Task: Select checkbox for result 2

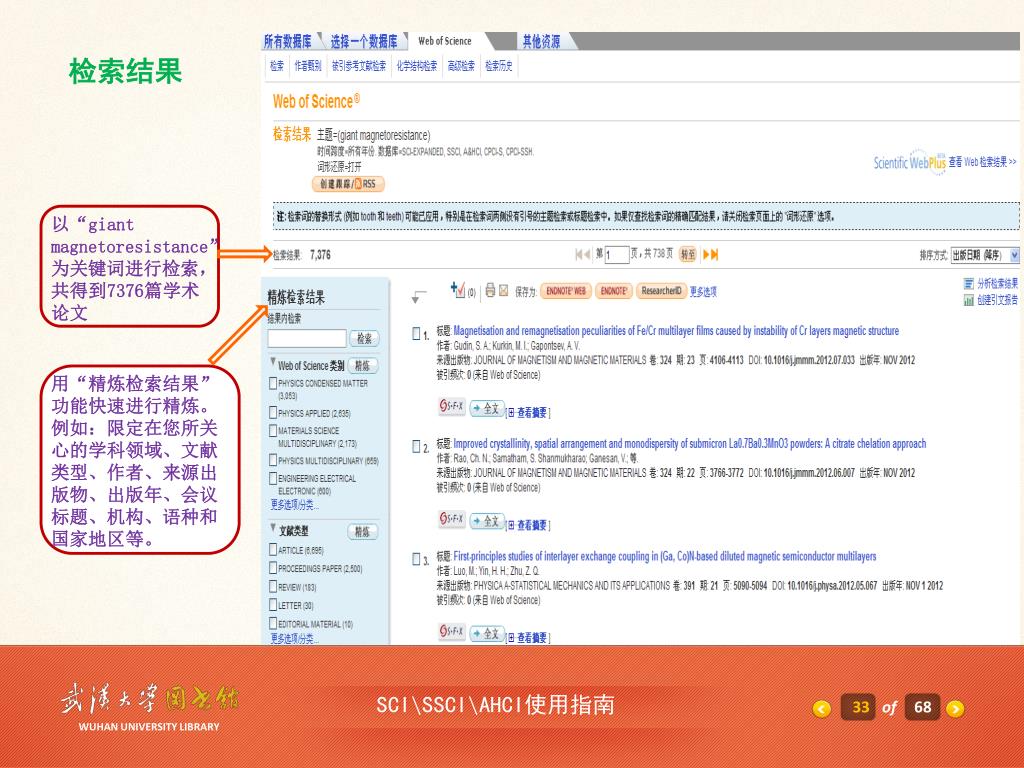Action: coord(416,446)
